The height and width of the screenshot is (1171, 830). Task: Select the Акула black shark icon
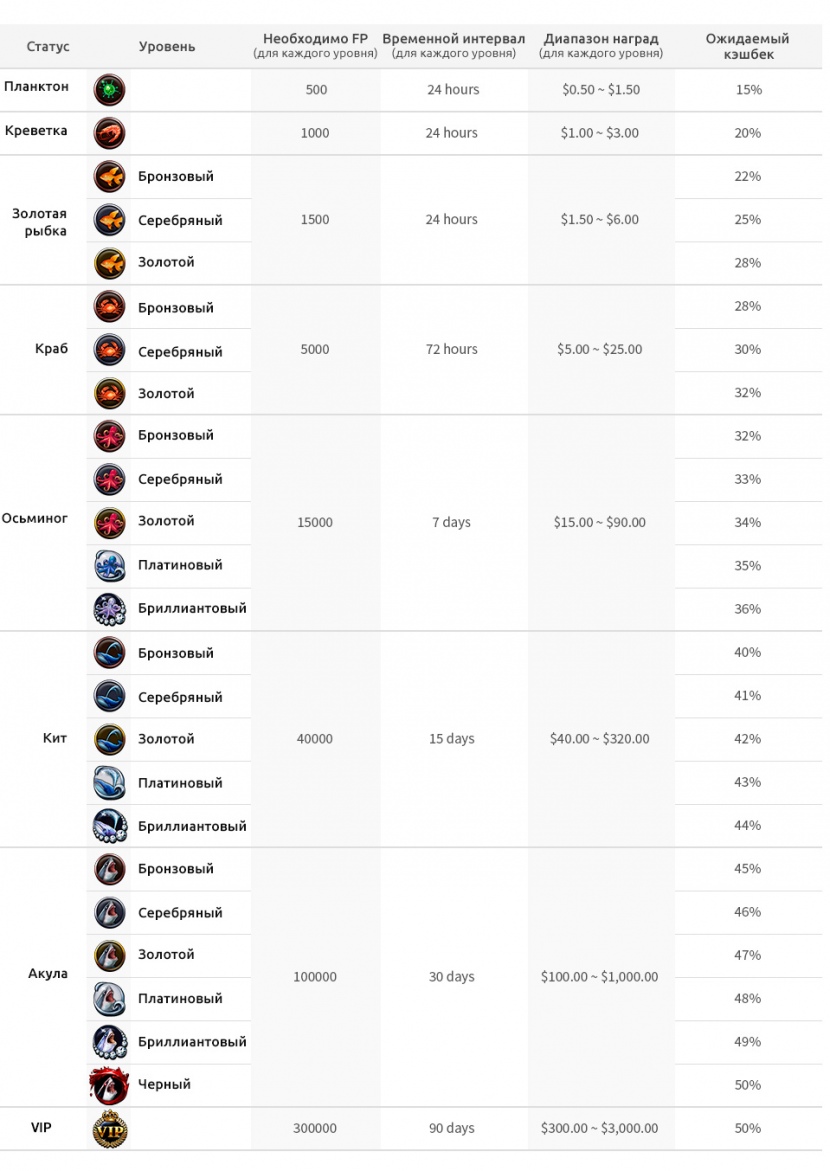tap(109, 1085)
